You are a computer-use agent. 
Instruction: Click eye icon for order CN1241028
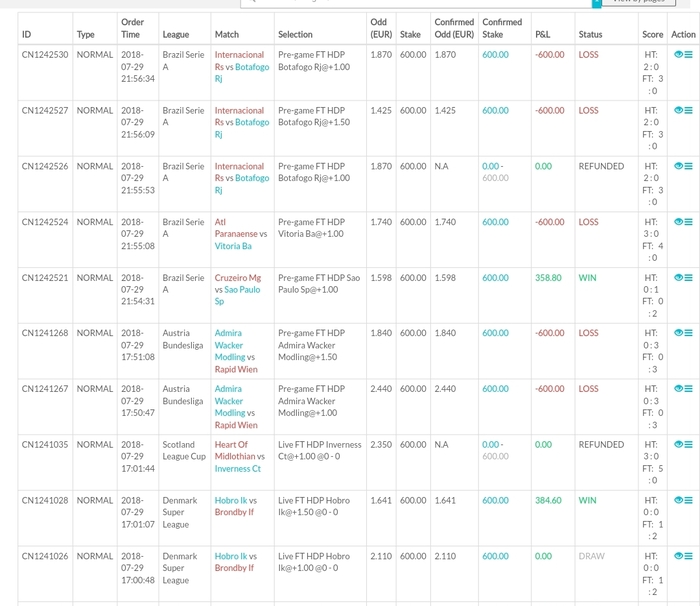[x=679, y=500]
